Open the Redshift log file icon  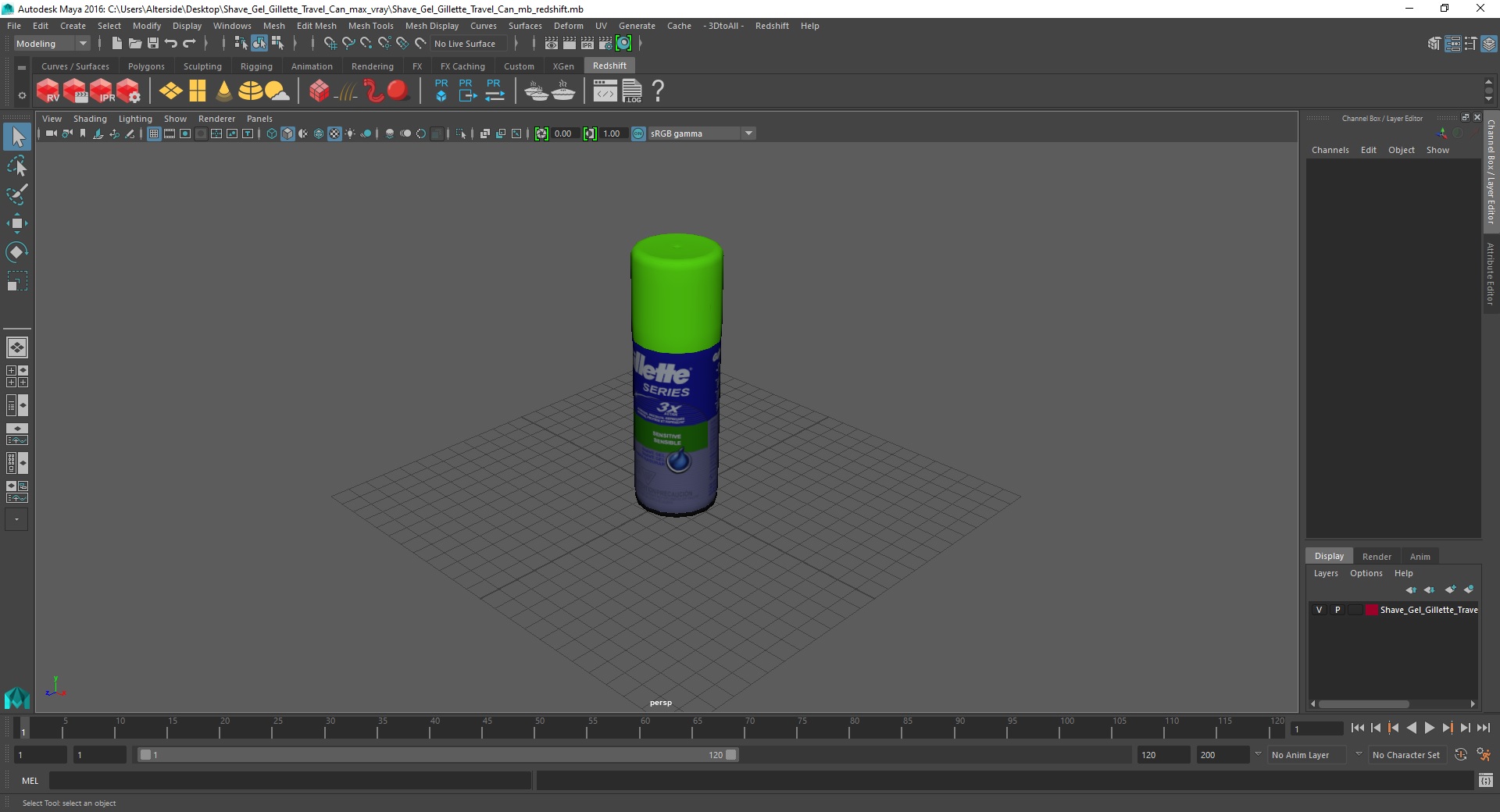[632, 91]
